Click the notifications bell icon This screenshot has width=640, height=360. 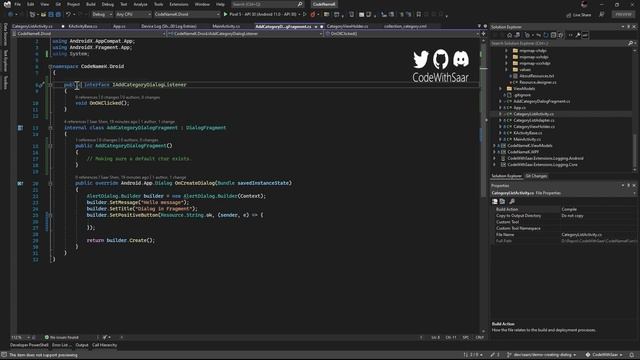pyautogui.click(x=632, y=355)
